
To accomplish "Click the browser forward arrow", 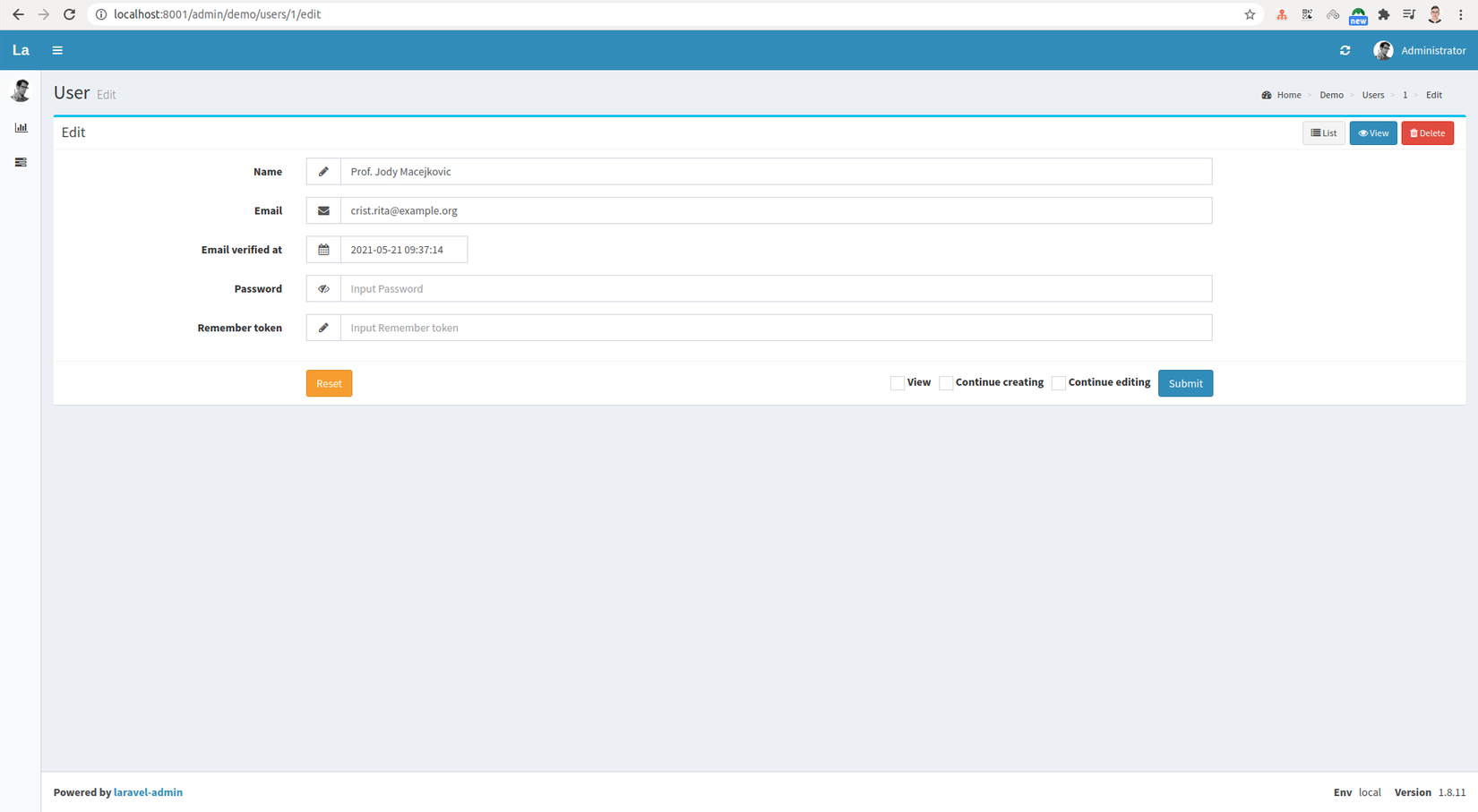I will (x=44, y=14).
